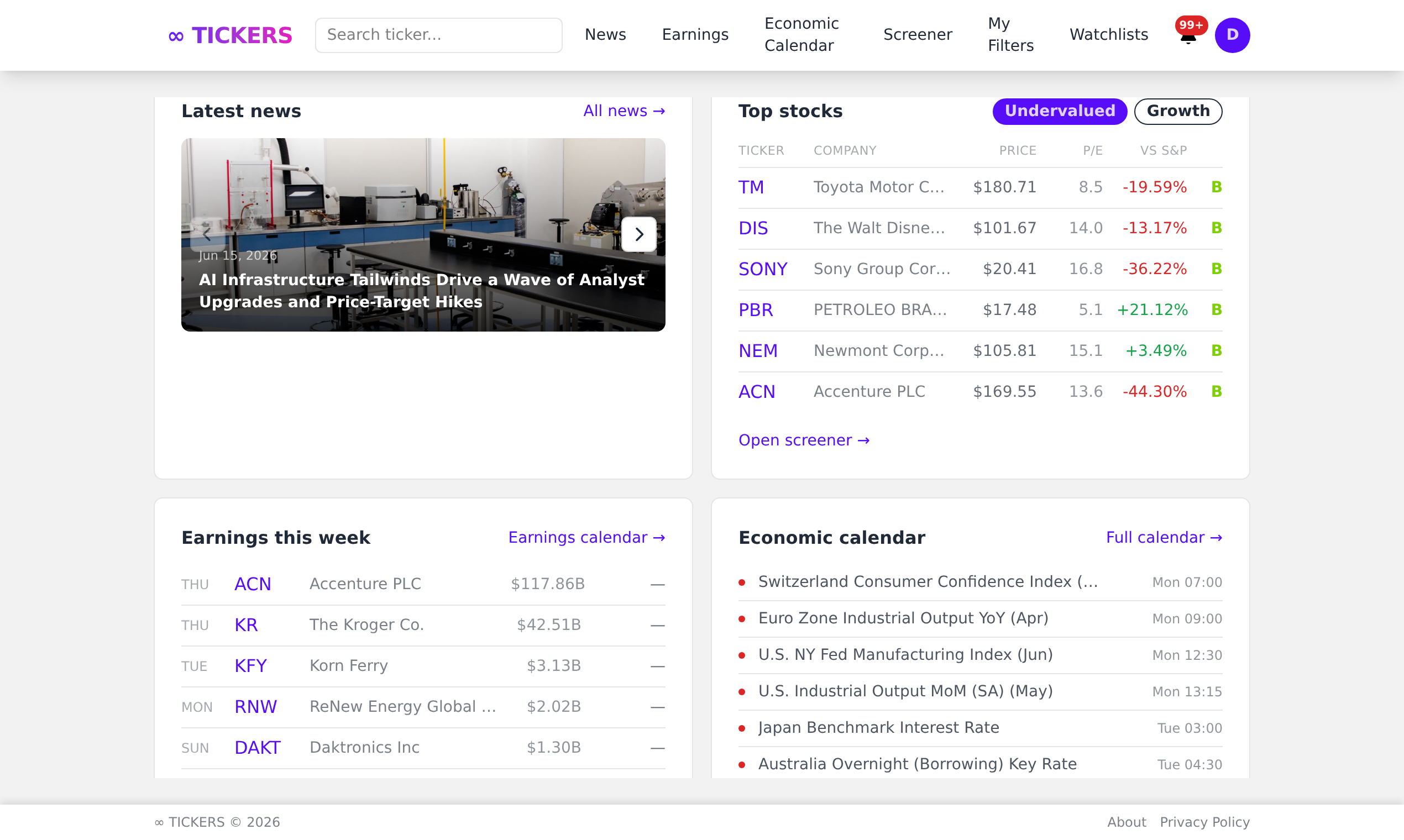Open the ACN ticker in Earnings this week

(253, 584)
